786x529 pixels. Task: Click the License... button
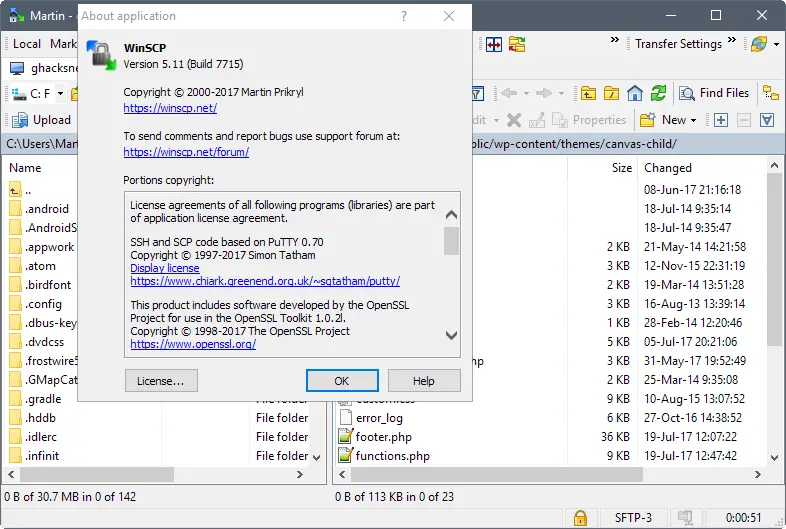pyautogui.click(x=161, y=381)
